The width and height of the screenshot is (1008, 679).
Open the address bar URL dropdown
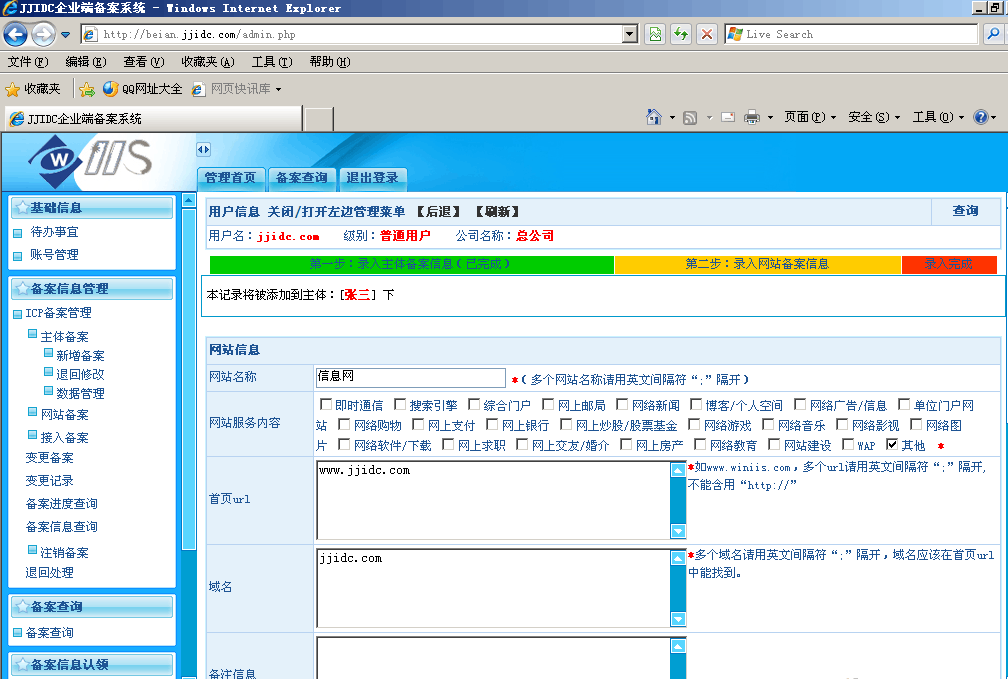pyautogui.click(x=629, y=34)
